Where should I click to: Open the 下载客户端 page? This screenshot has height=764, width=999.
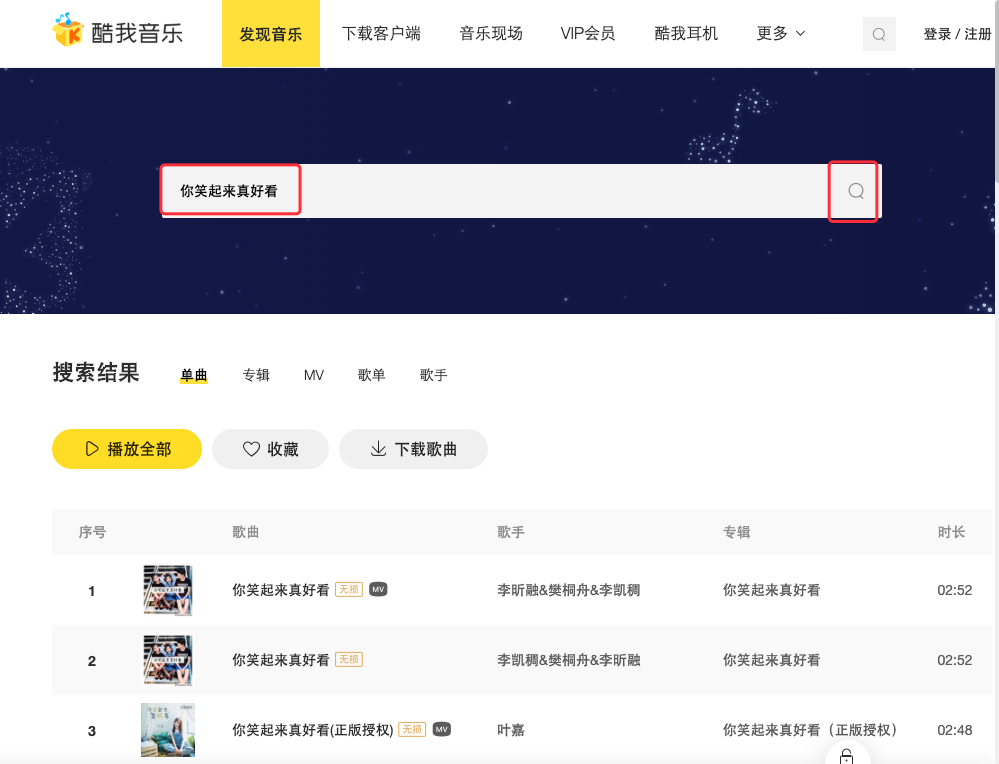[x=381, y=32]
